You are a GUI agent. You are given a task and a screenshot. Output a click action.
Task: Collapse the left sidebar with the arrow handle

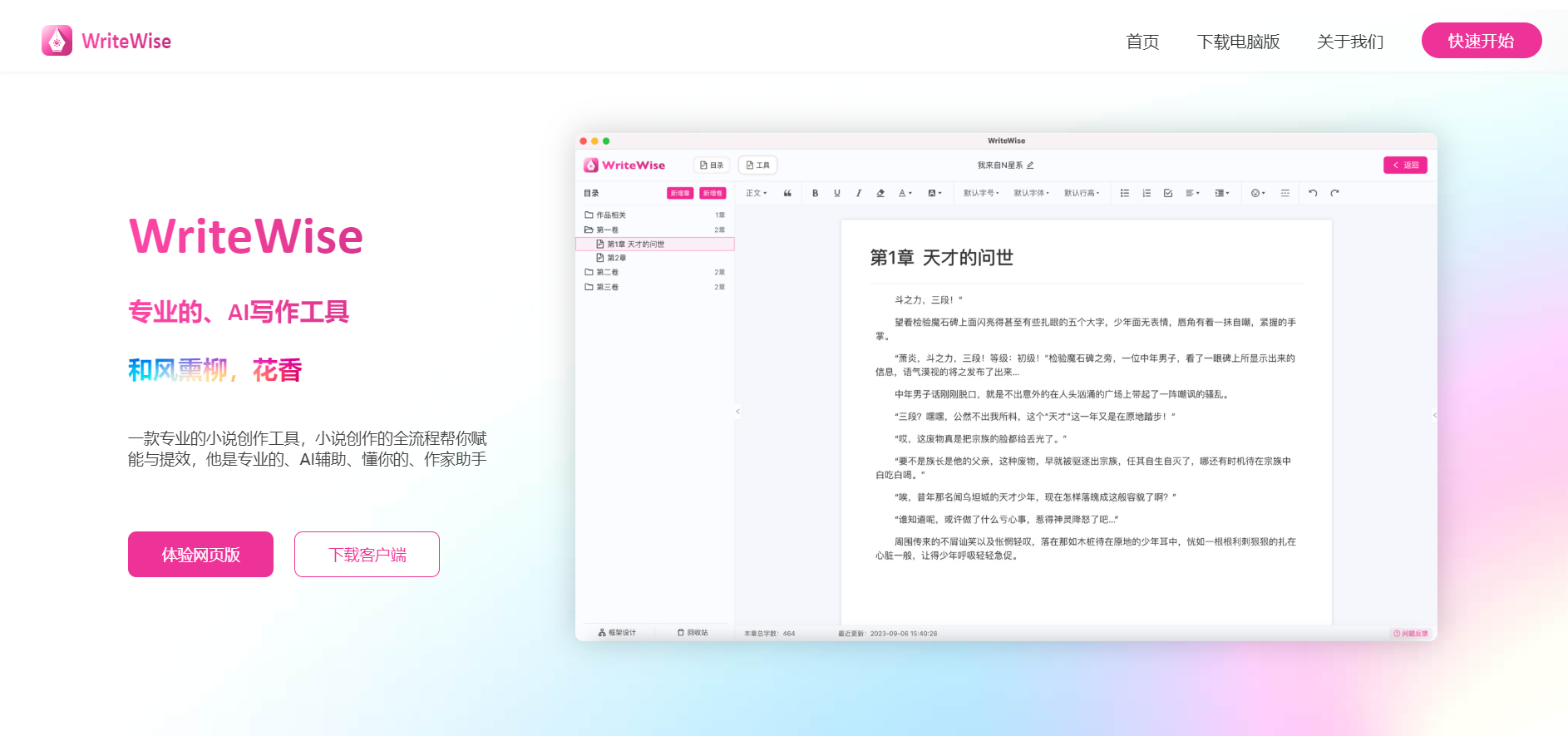tap(737, 411)
